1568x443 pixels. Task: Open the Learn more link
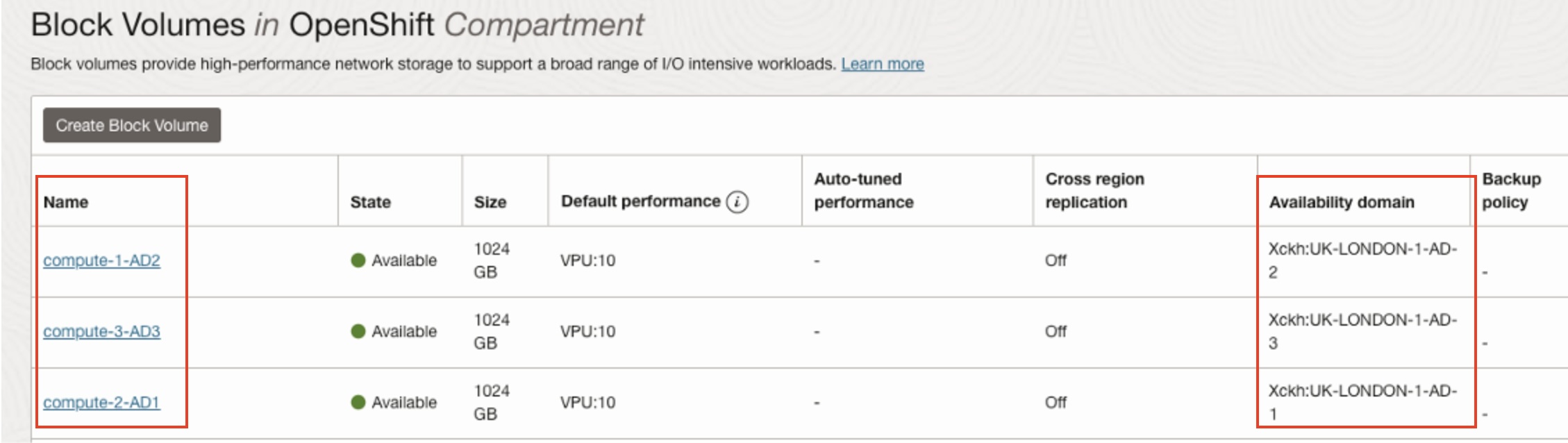pyautogui.click(x=882, y=64)
